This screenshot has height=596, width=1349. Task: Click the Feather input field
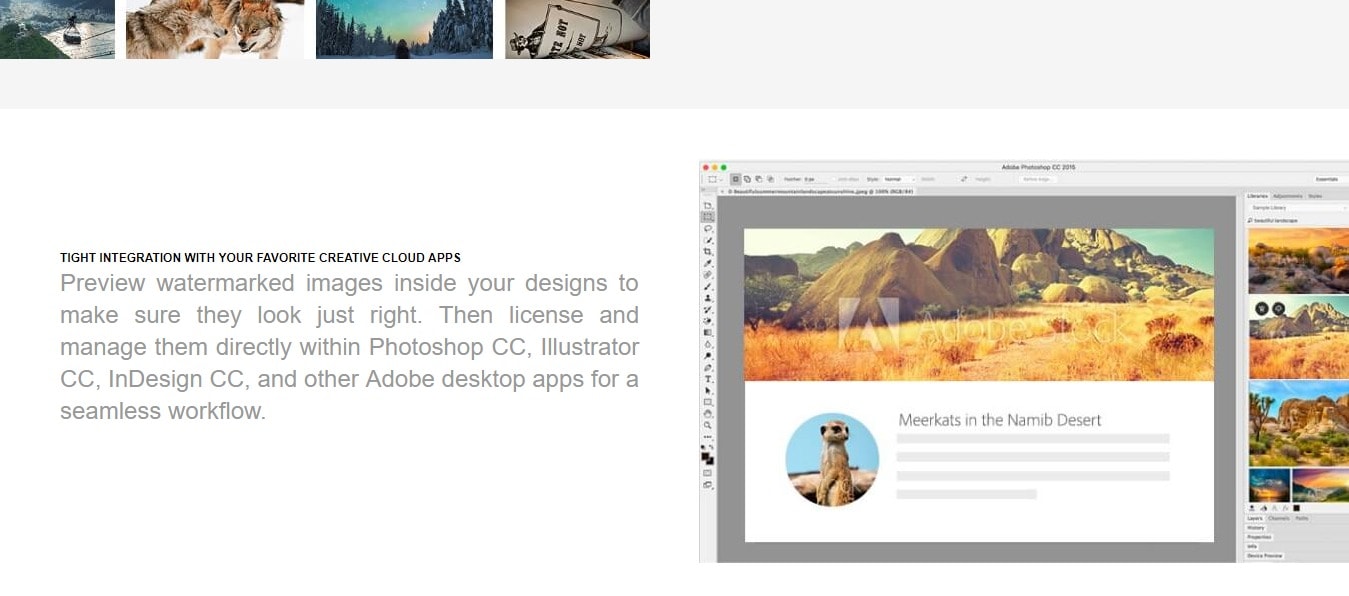coord(816,179)
